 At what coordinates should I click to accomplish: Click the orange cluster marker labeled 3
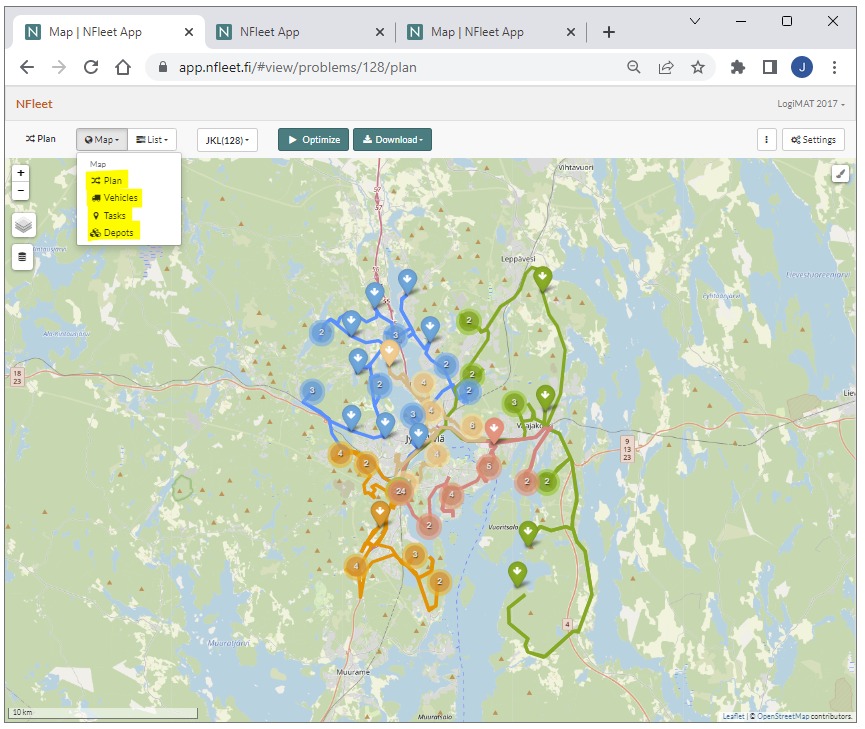415,555
